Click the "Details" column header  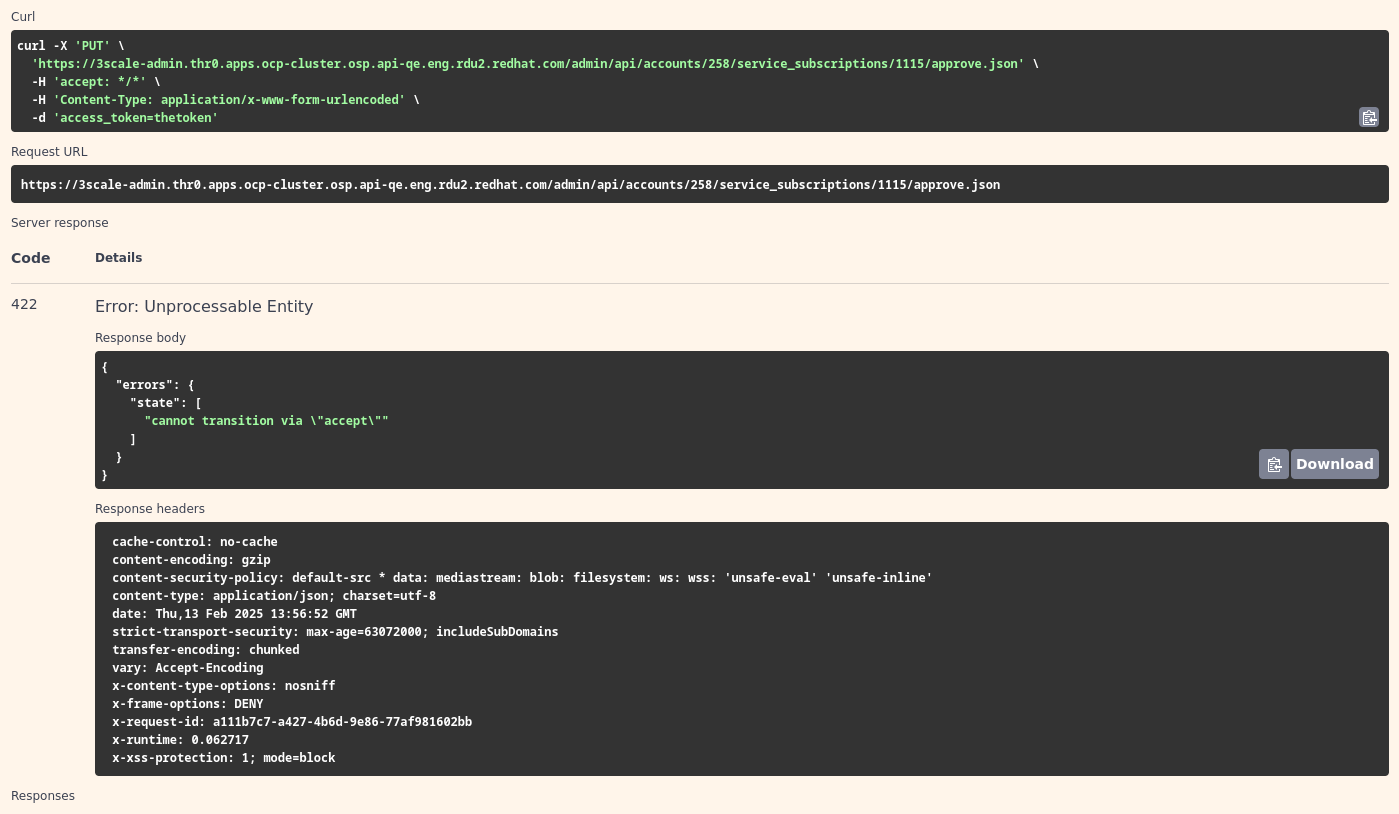[118, 258]
